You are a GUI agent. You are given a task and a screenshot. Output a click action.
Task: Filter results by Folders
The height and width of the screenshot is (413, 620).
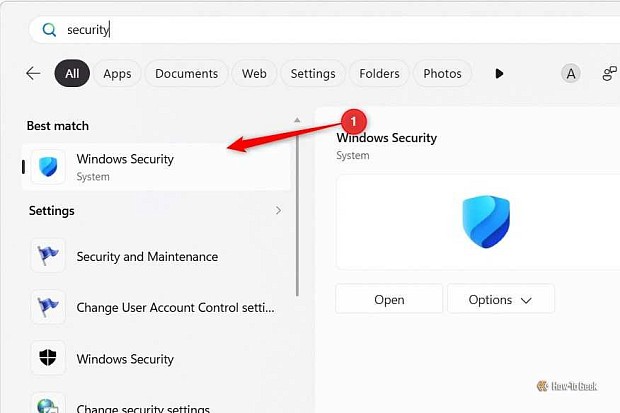379,74
